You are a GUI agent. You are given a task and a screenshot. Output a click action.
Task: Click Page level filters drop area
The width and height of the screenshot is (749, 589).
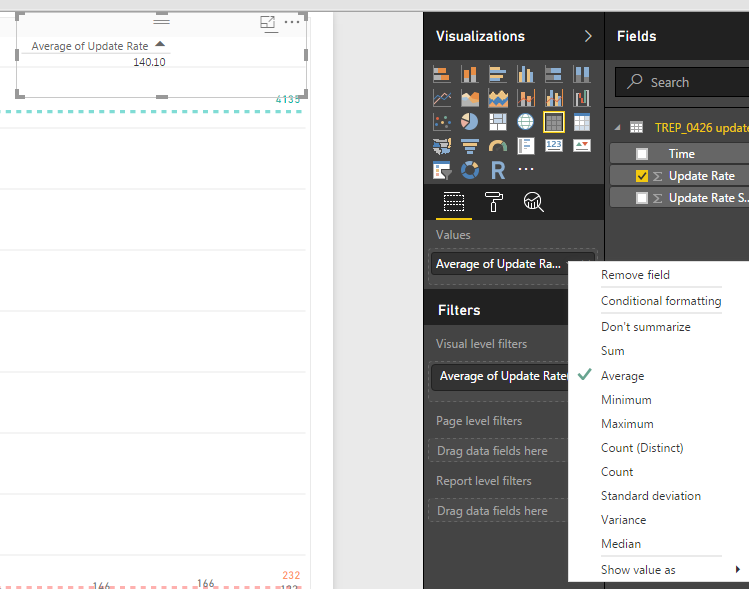point(497,451)
